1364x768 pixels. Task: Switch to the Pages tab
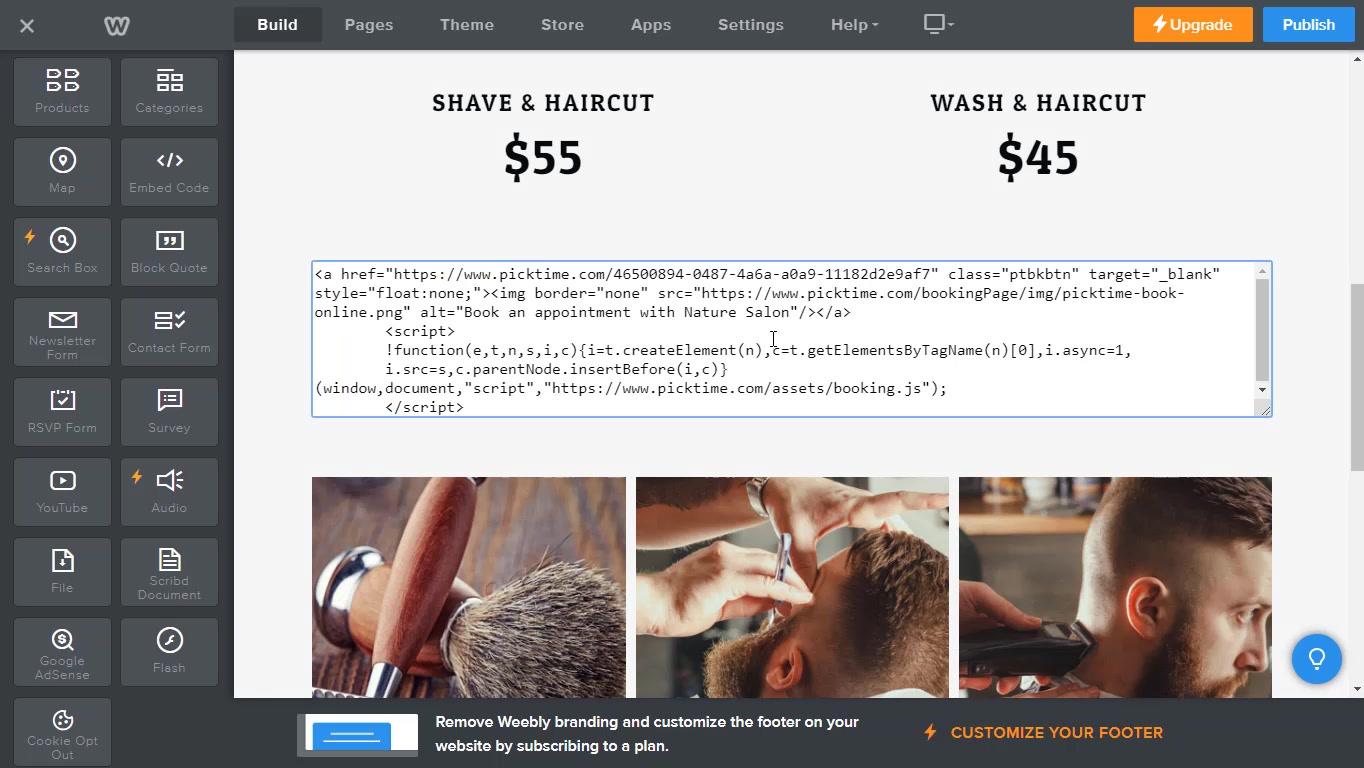tap(369, 25)
